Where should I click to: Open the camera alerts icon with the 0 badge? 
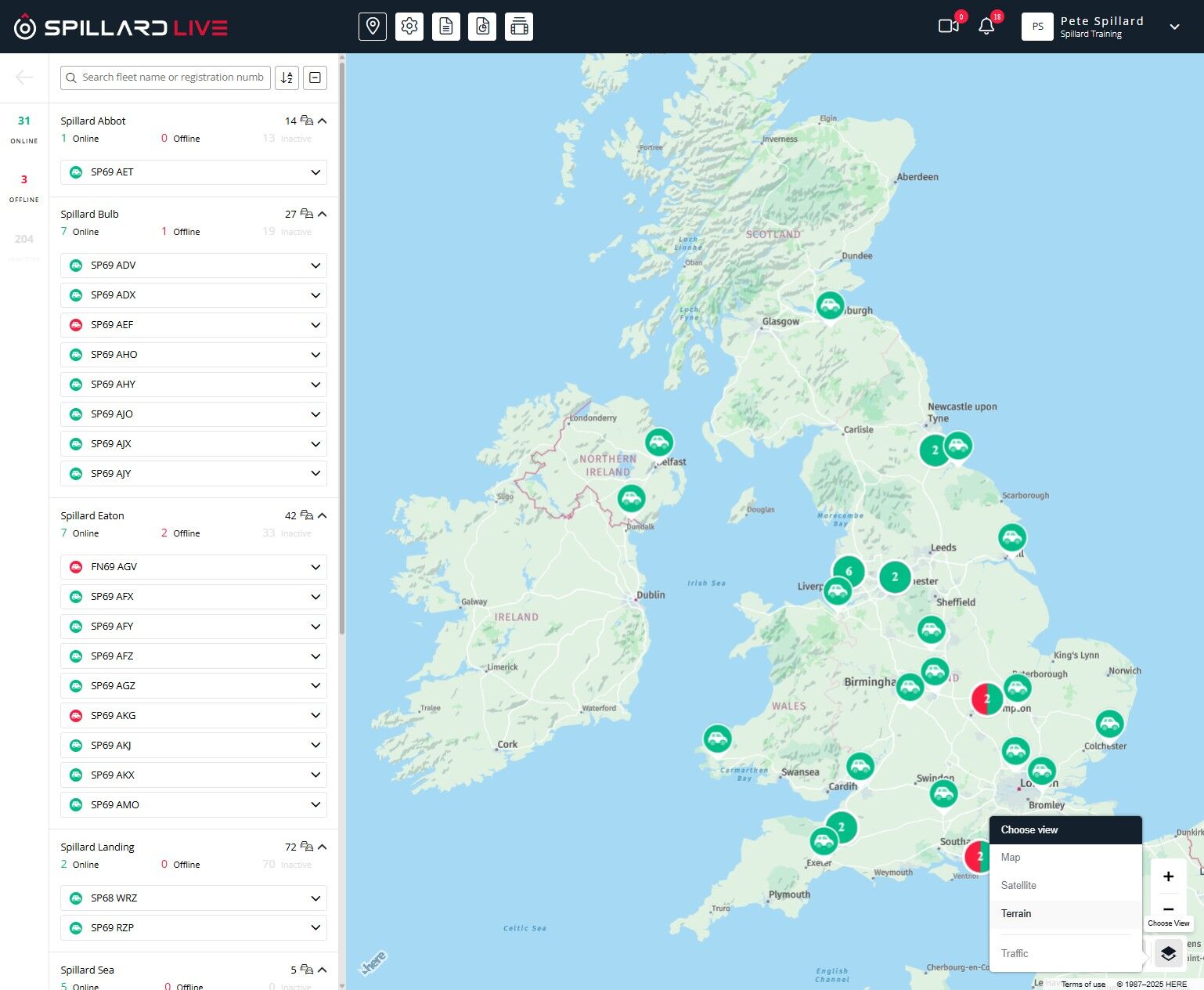pyautogui.click(x=949, y=26)
